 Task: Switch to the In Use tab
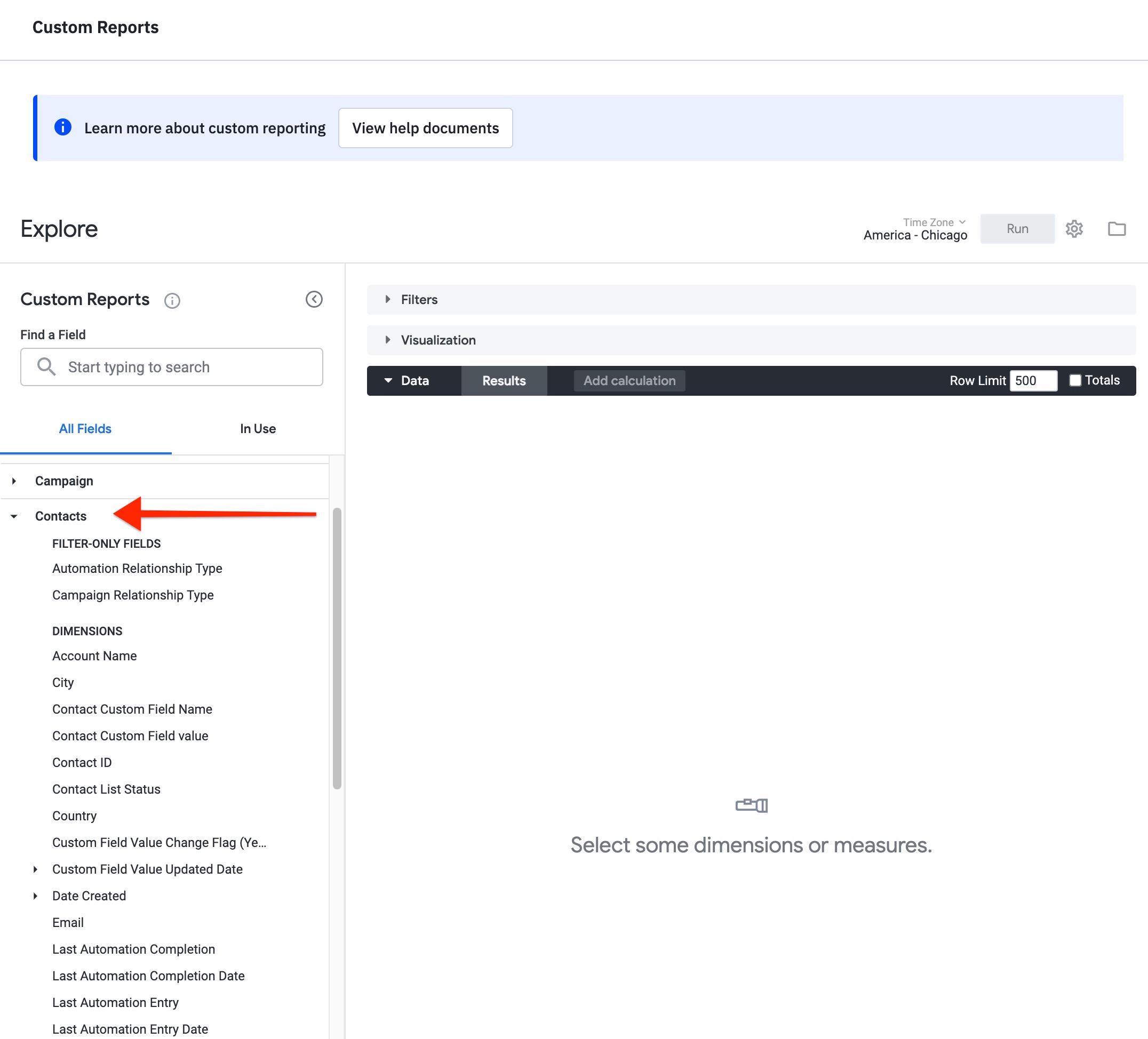(x=258, y=429)
